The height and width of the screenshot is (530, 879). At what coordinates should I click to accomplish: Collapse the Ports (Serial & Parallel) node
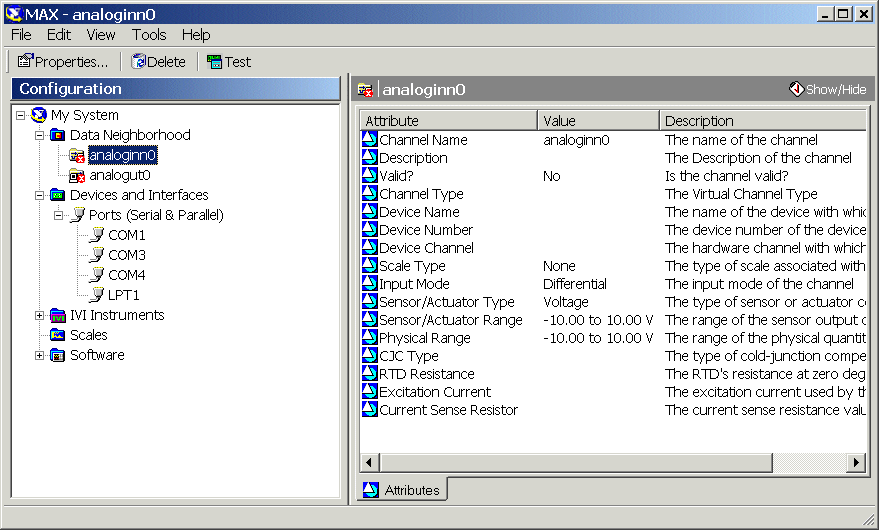click(x=59, y=215)
